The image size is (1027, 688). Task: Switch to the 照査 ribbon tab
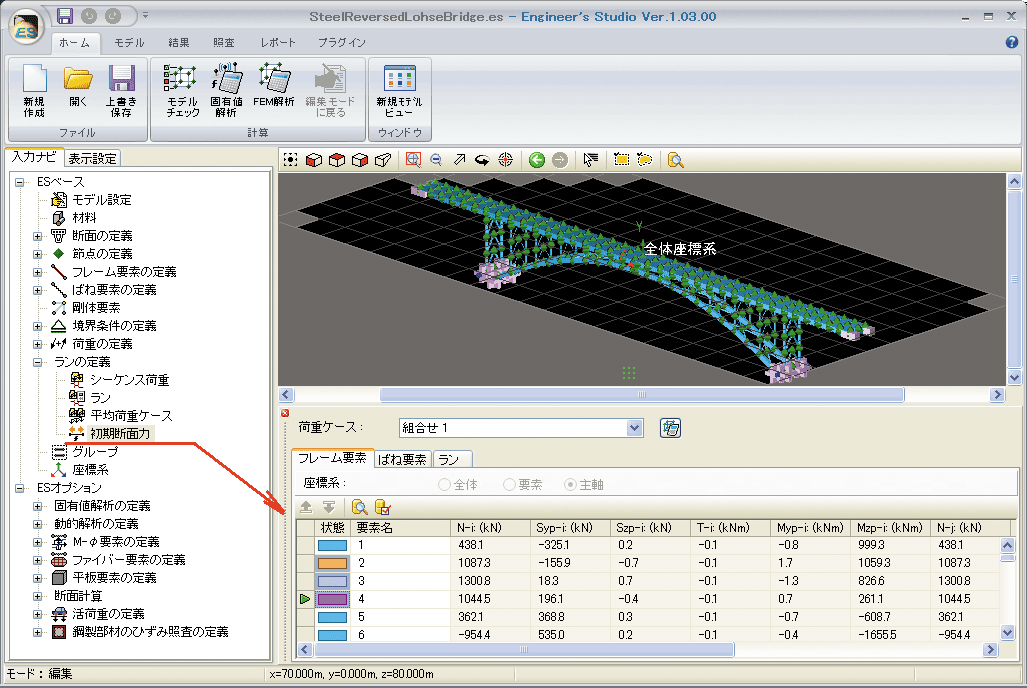coord(223,43)
